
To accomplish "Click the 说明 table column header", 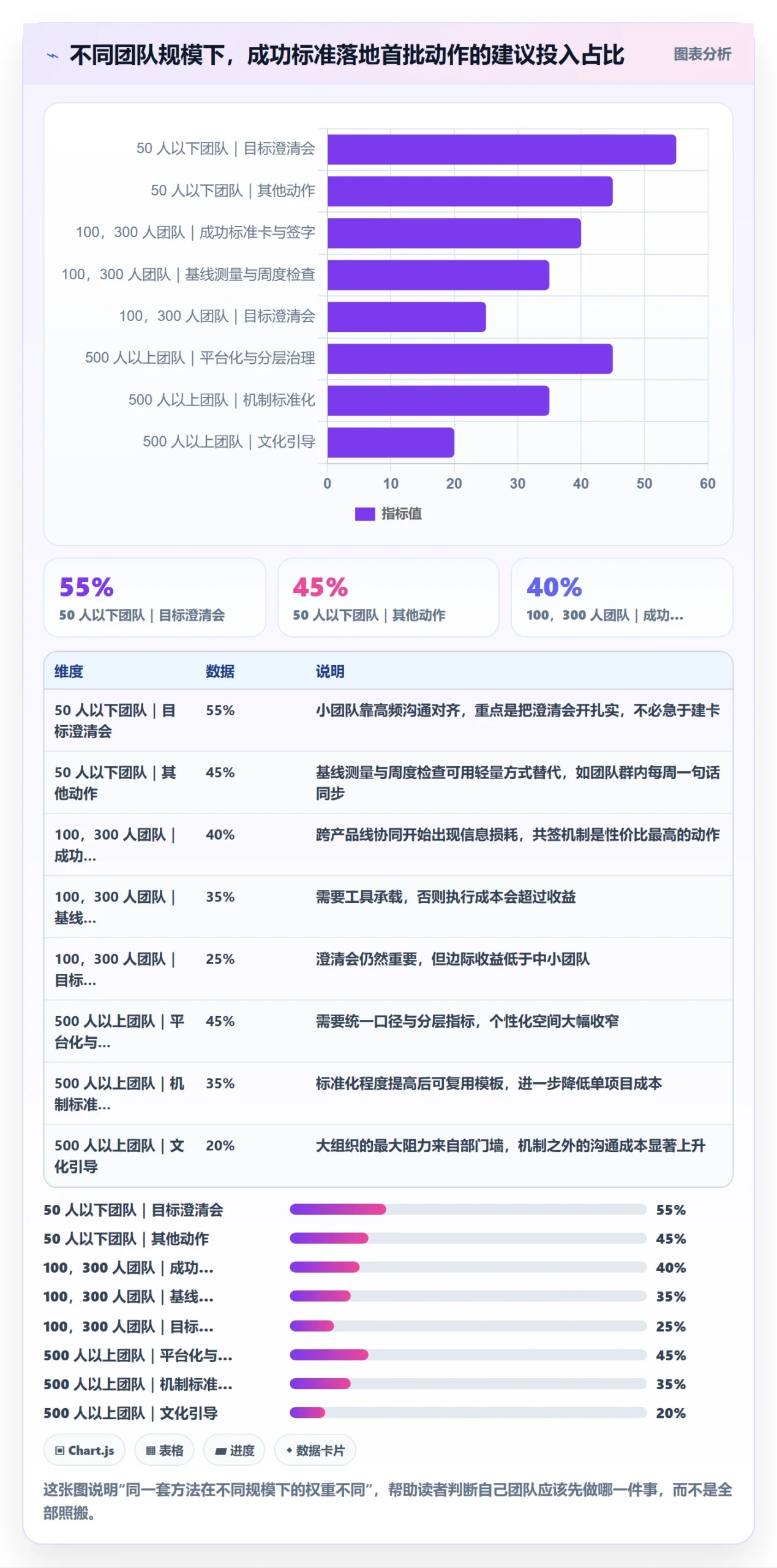I will click(330, 671).
